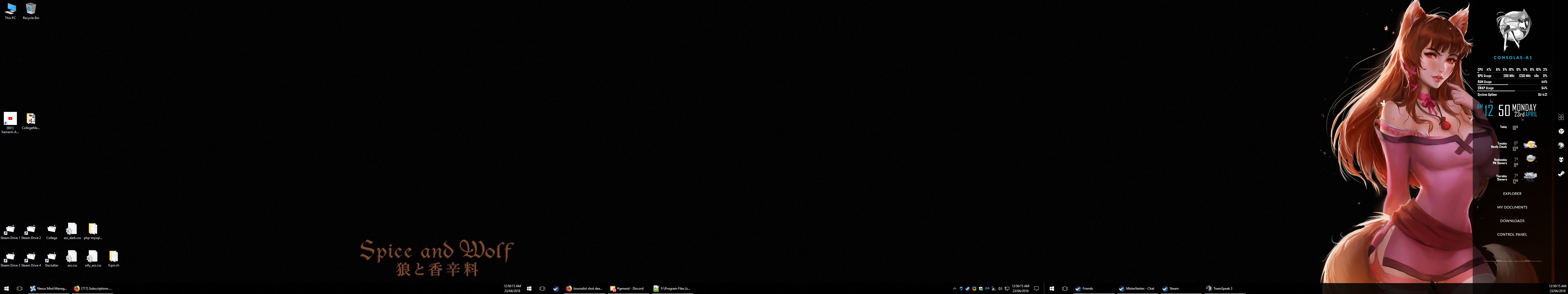1568x294 pixels.
Task: Select the Steam Drive 1 shortcut
Action: pos(10,232)
